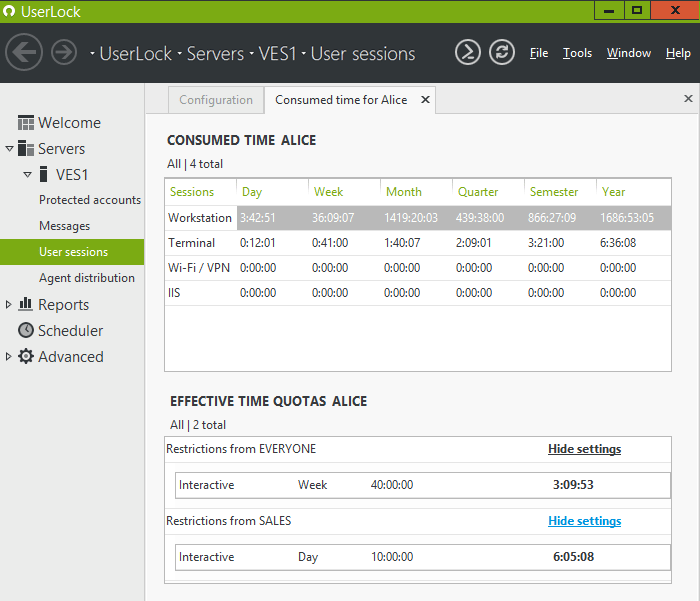700x601 pixels.
Task: Click the weekly quota 40:00:00
Action: 392,485
